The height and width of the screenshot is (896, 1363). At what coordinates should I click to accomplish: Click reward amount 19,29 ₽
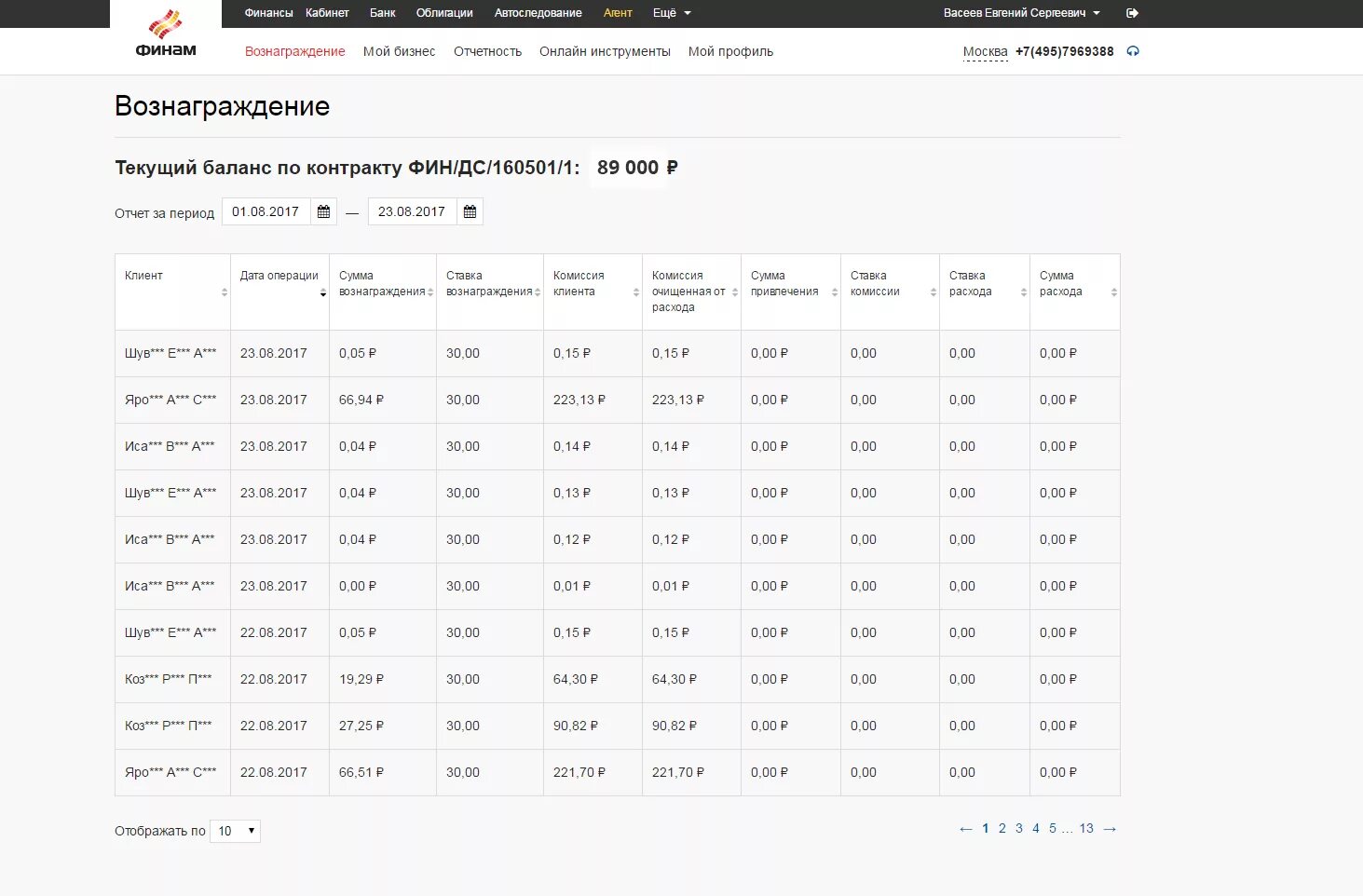361,679
